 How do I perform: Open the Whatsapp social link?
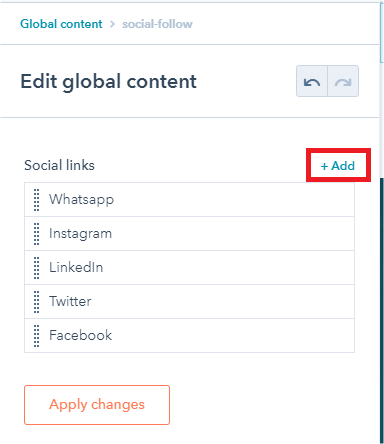tap(189, 199)
